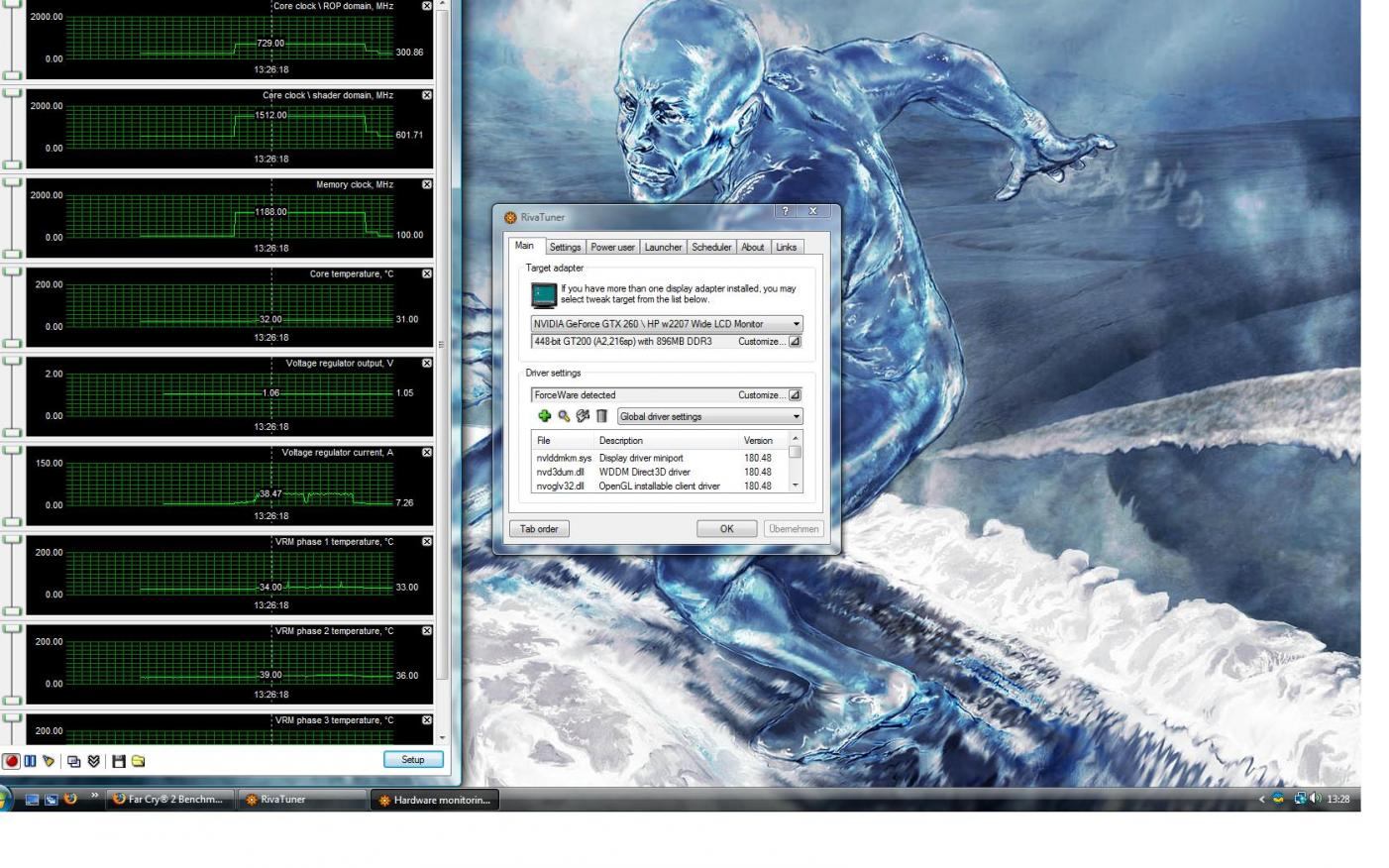1389x868 pixels.
Task: Select nvoglv32.dll row in driver list
Action: 661,486
